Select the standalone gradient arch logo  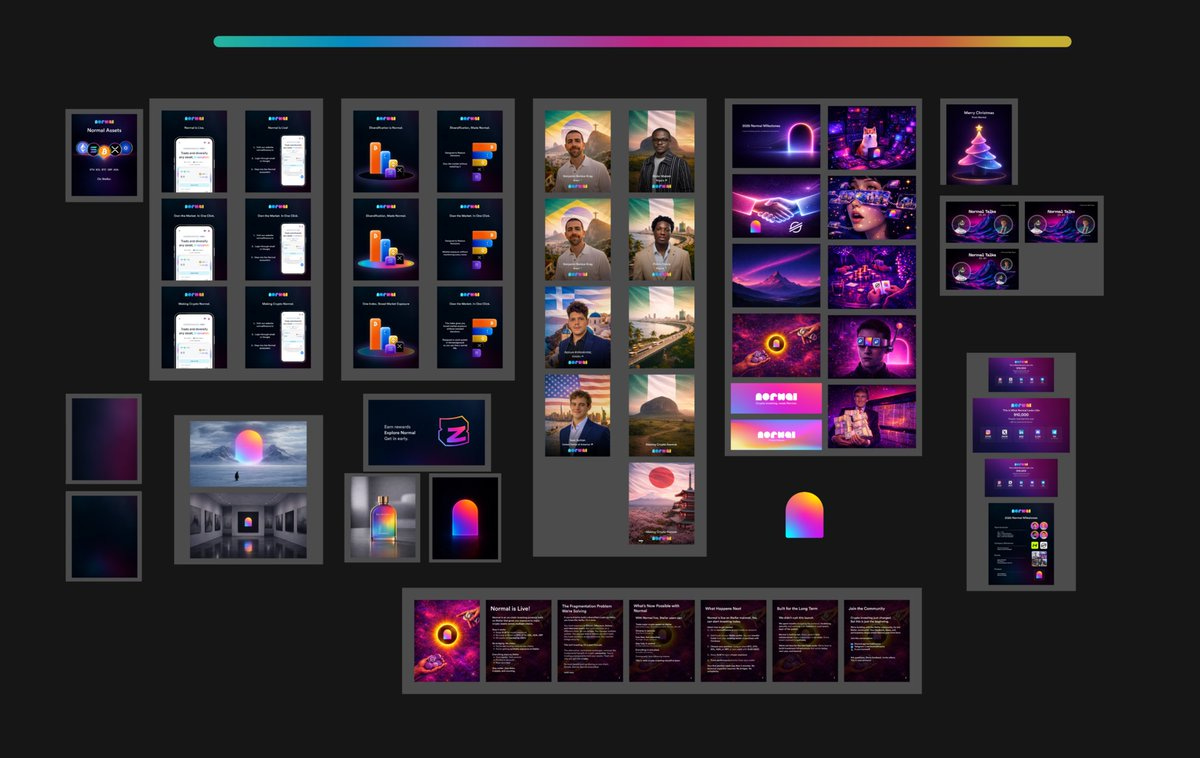[x=804, y=515]
